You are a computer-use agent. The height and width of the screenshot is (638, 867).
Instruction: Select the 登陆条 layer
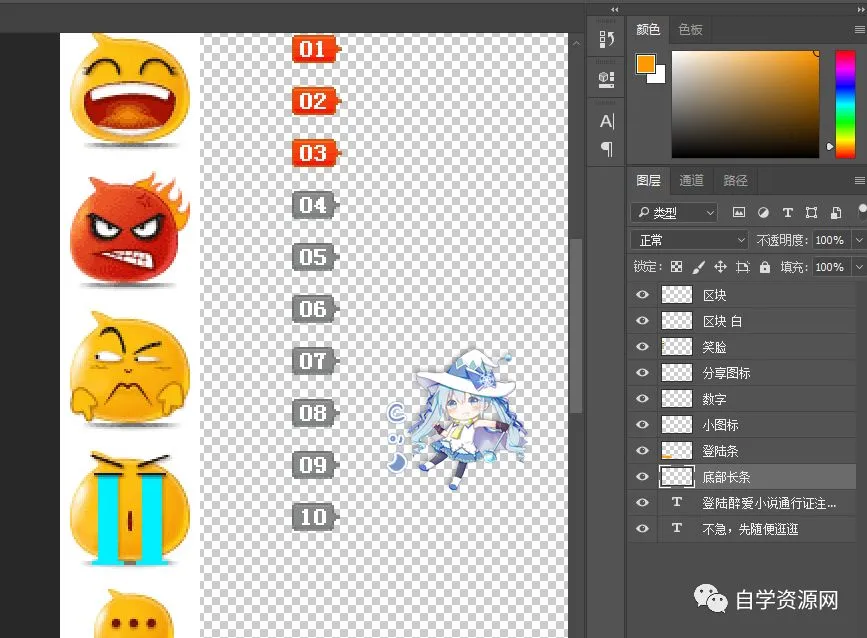tap(742, 451)
